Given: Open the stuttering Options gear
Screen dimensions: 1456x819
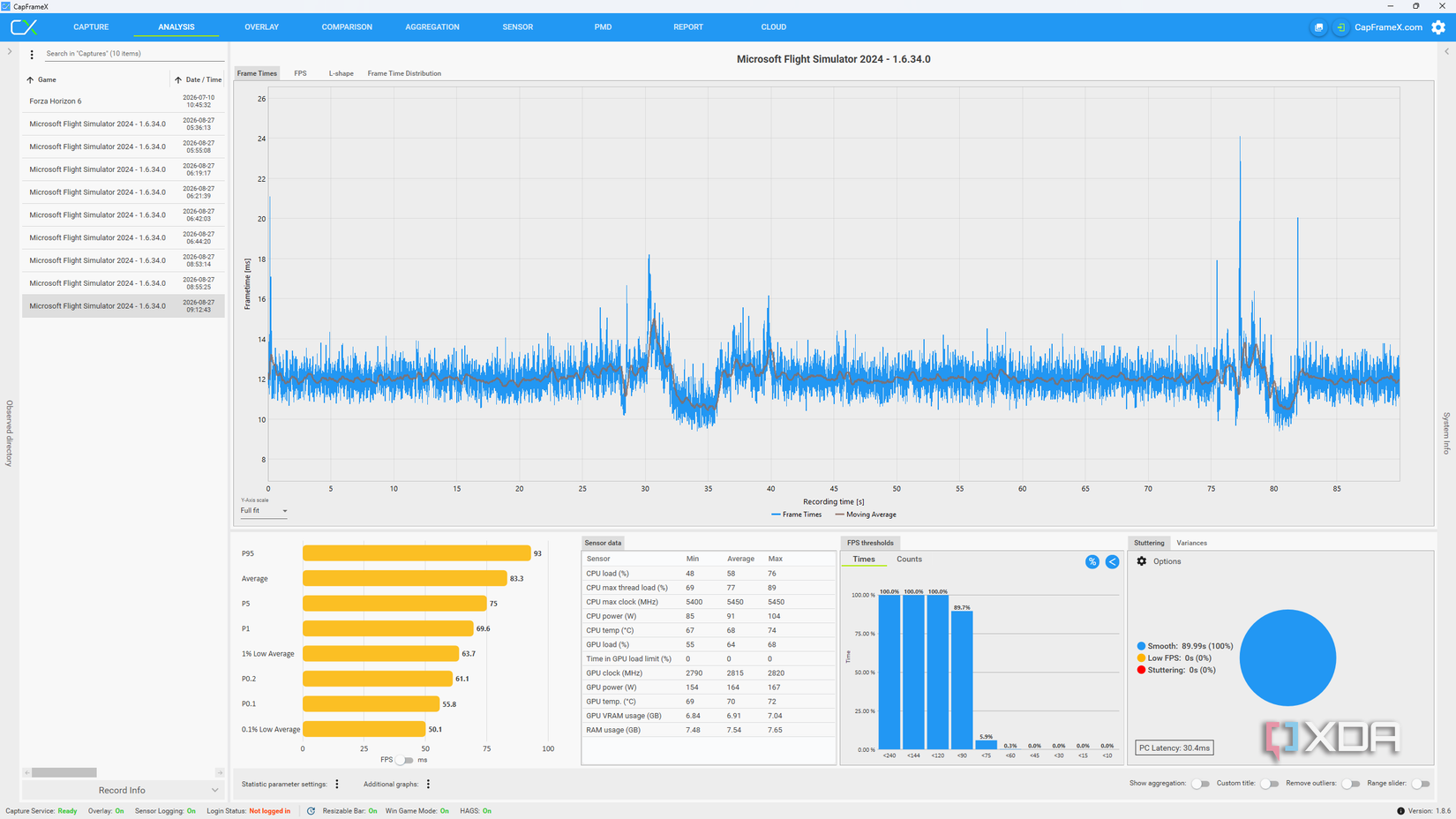Looking at the screenshot, I should click(x=1142, y=561).
